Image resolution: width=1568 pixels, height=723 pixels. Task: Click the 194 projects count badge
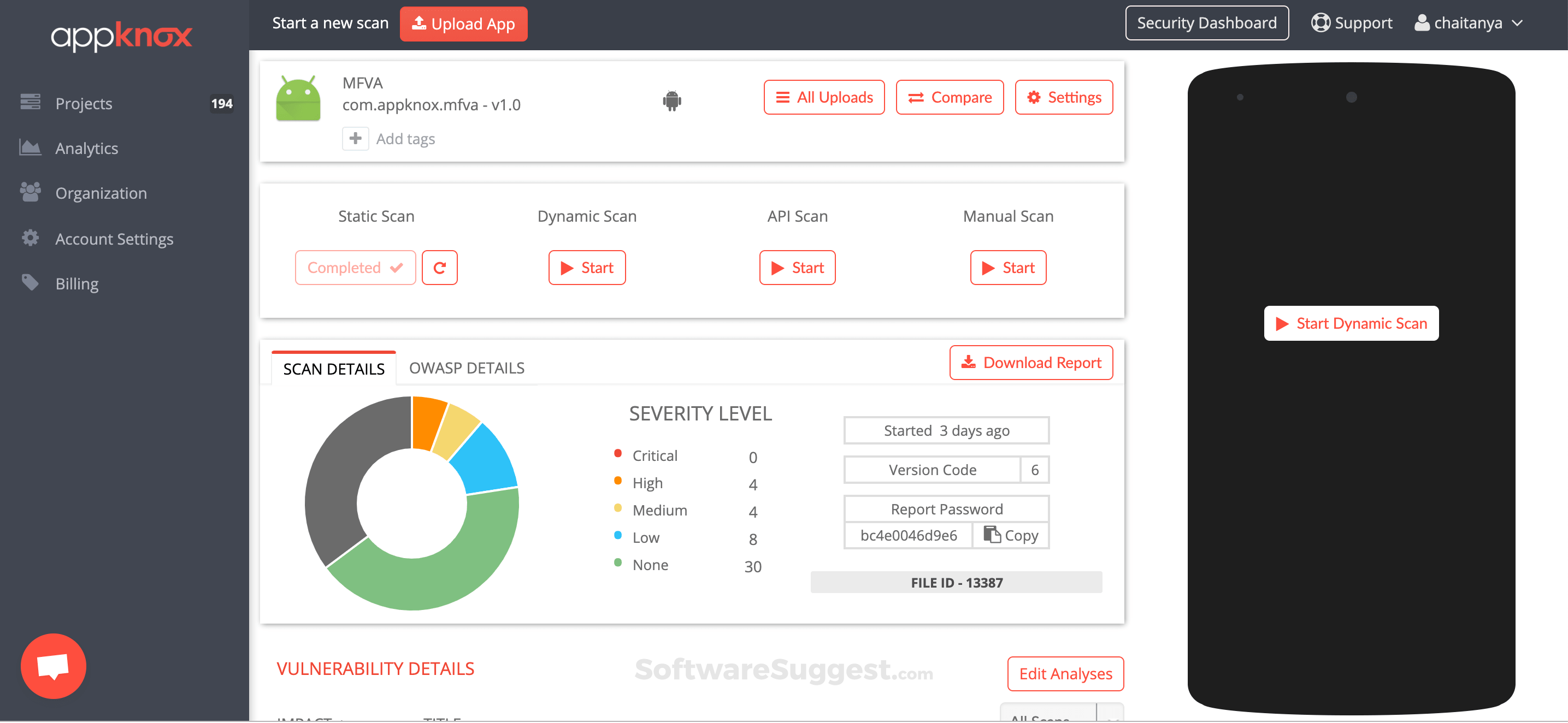coord(222,103)
